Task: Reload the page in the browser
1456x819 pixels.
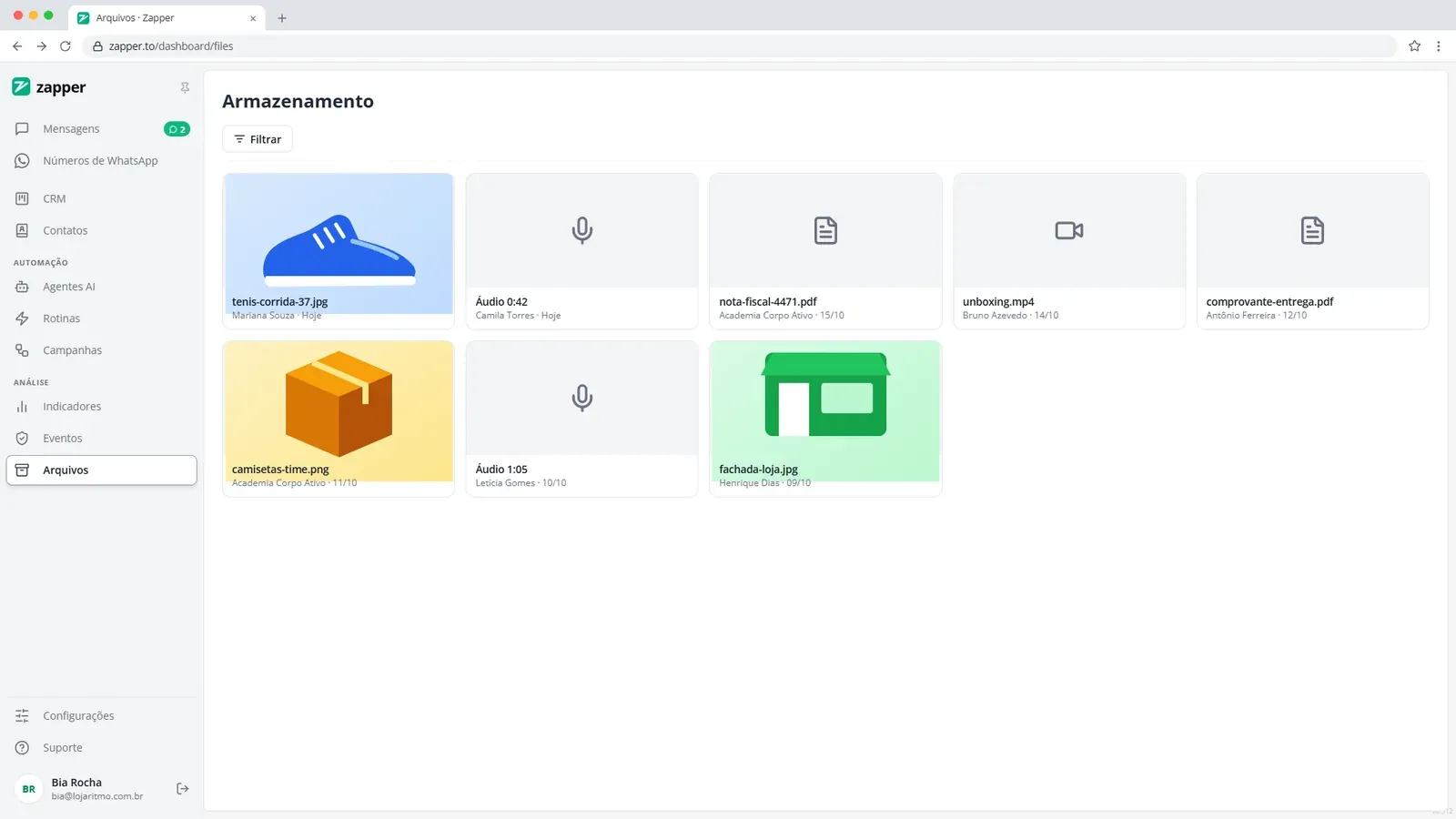Action: tap(66, 46)
